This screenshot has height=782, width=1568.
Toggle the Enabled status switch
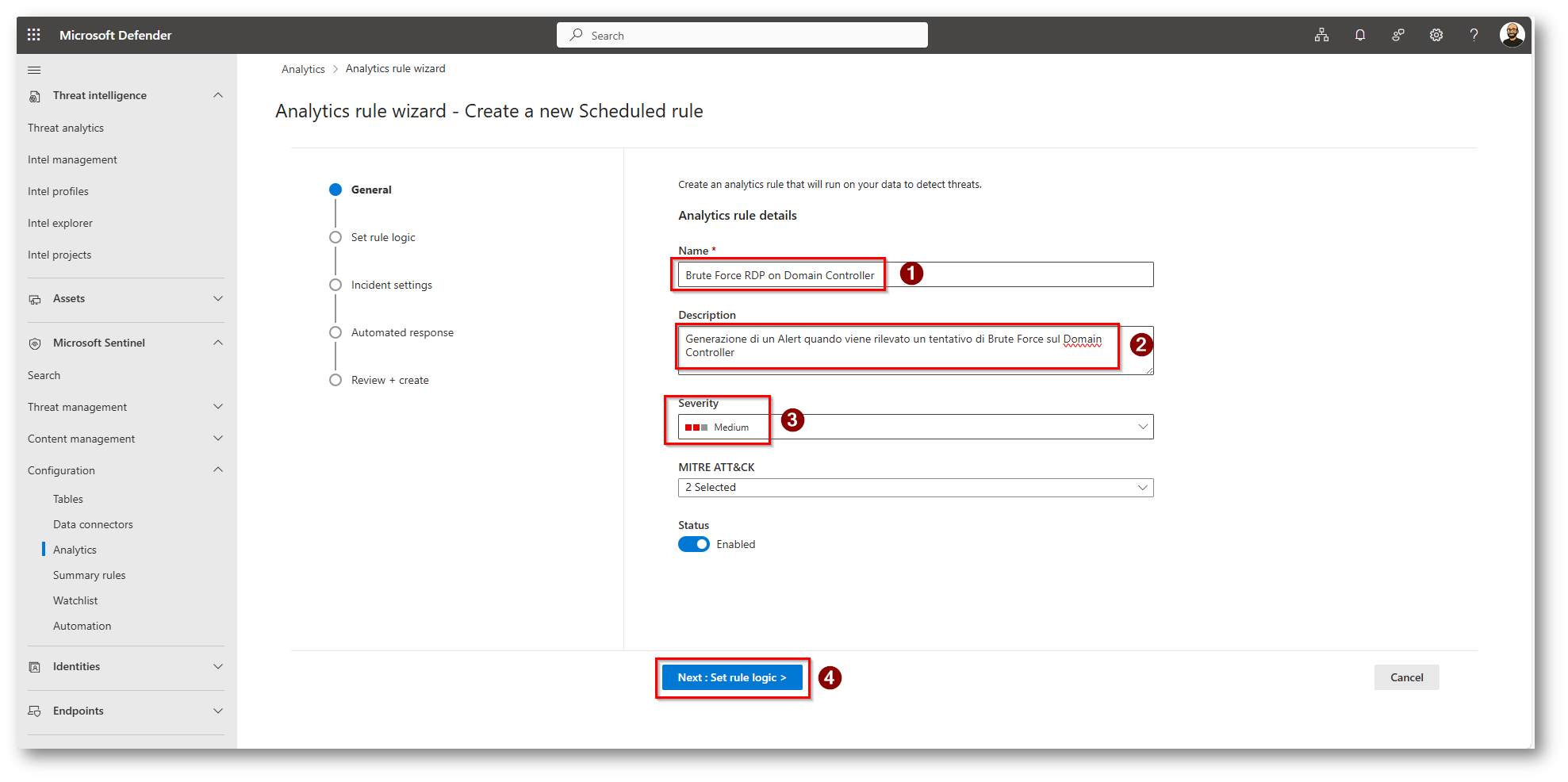[x=693, y=544]
